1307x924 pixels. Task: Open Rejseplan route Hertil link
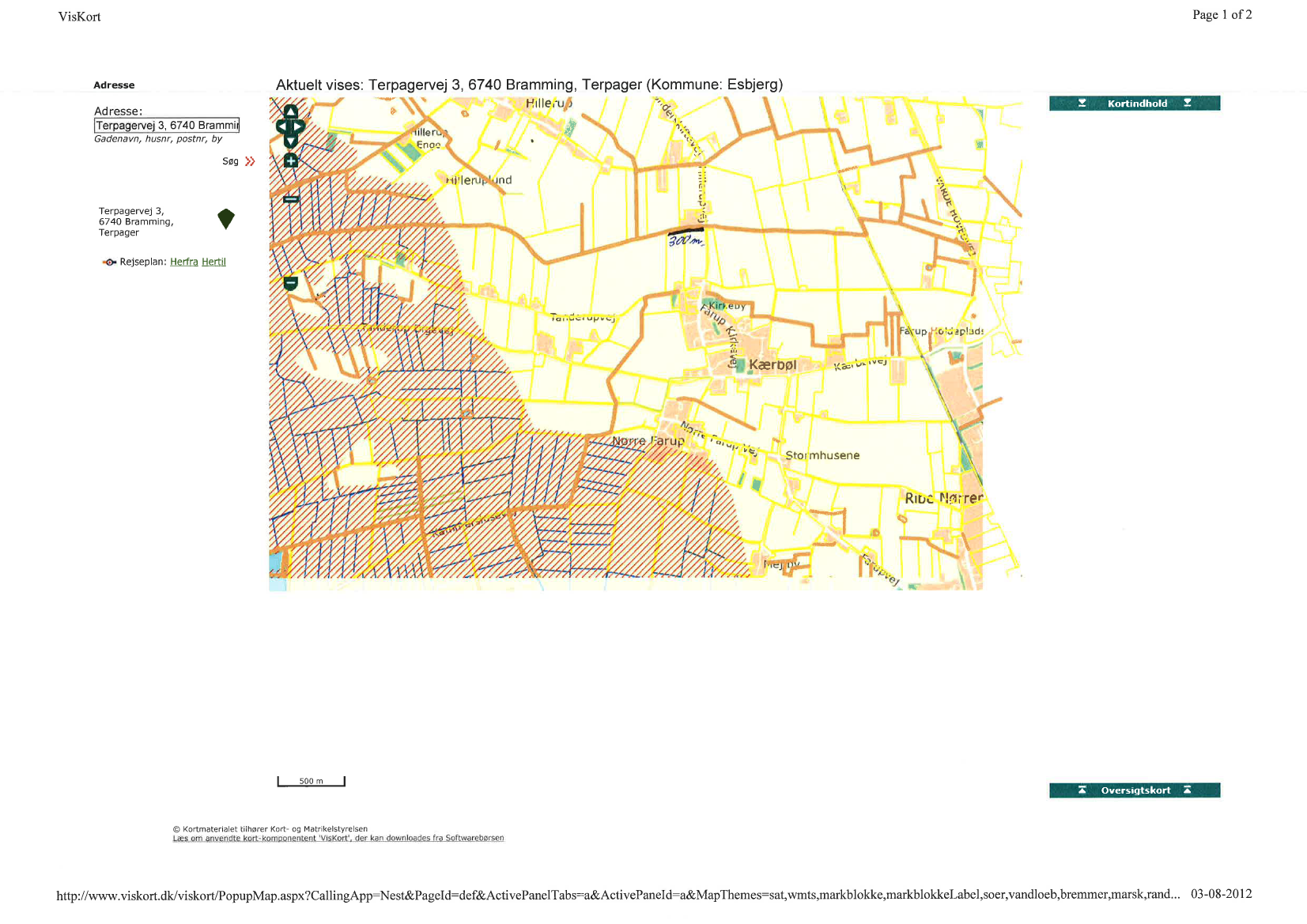coord(213,262)
